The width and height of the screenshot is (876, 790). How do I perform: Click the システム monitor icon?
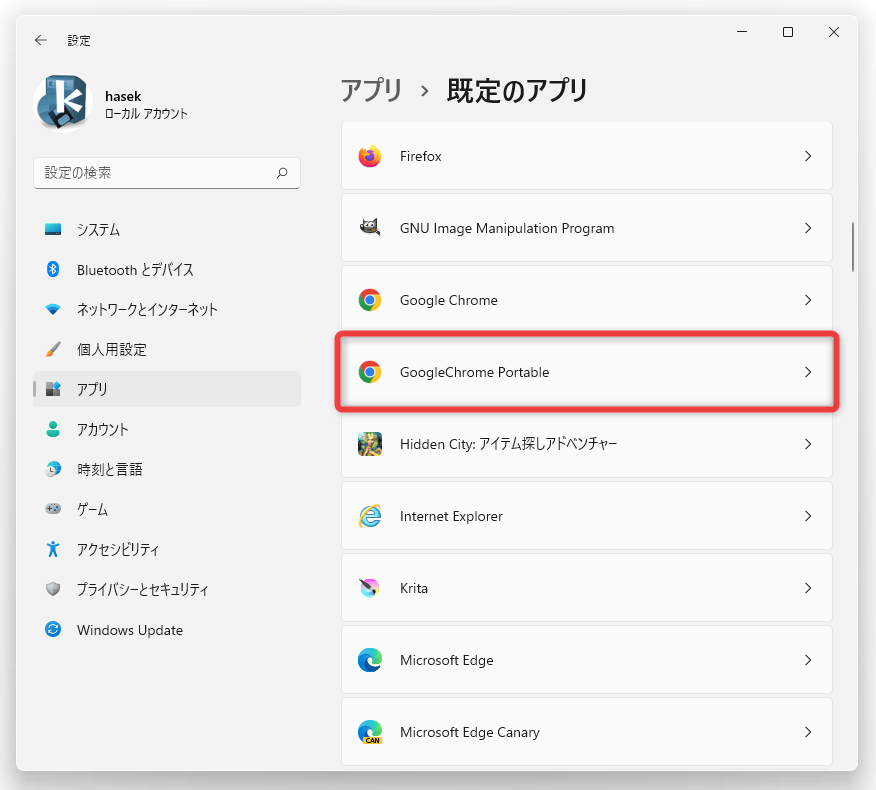(x=53, y=229)
